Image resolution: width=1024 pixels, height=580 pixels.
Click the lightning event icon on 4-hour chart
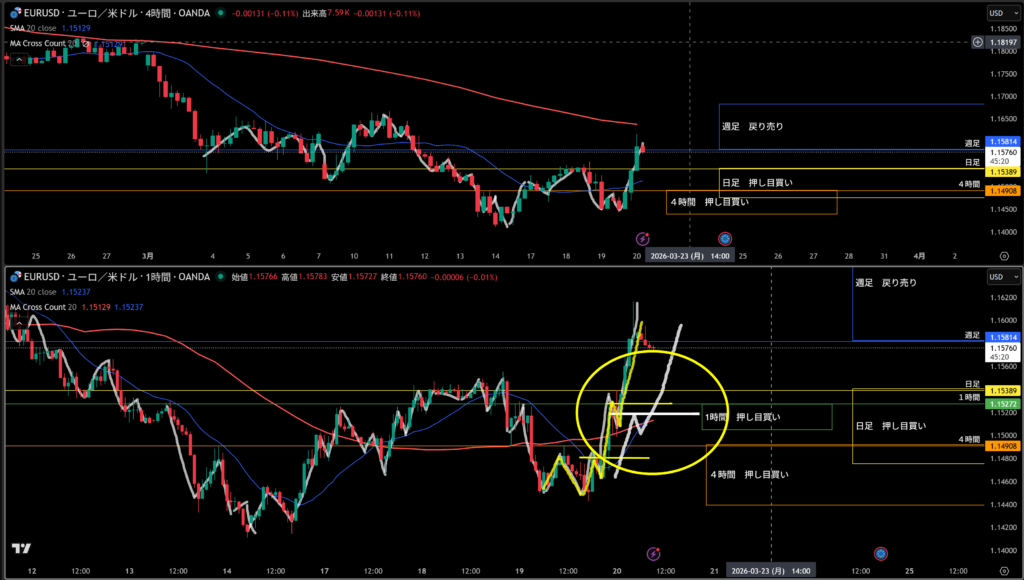click(644, 238)
